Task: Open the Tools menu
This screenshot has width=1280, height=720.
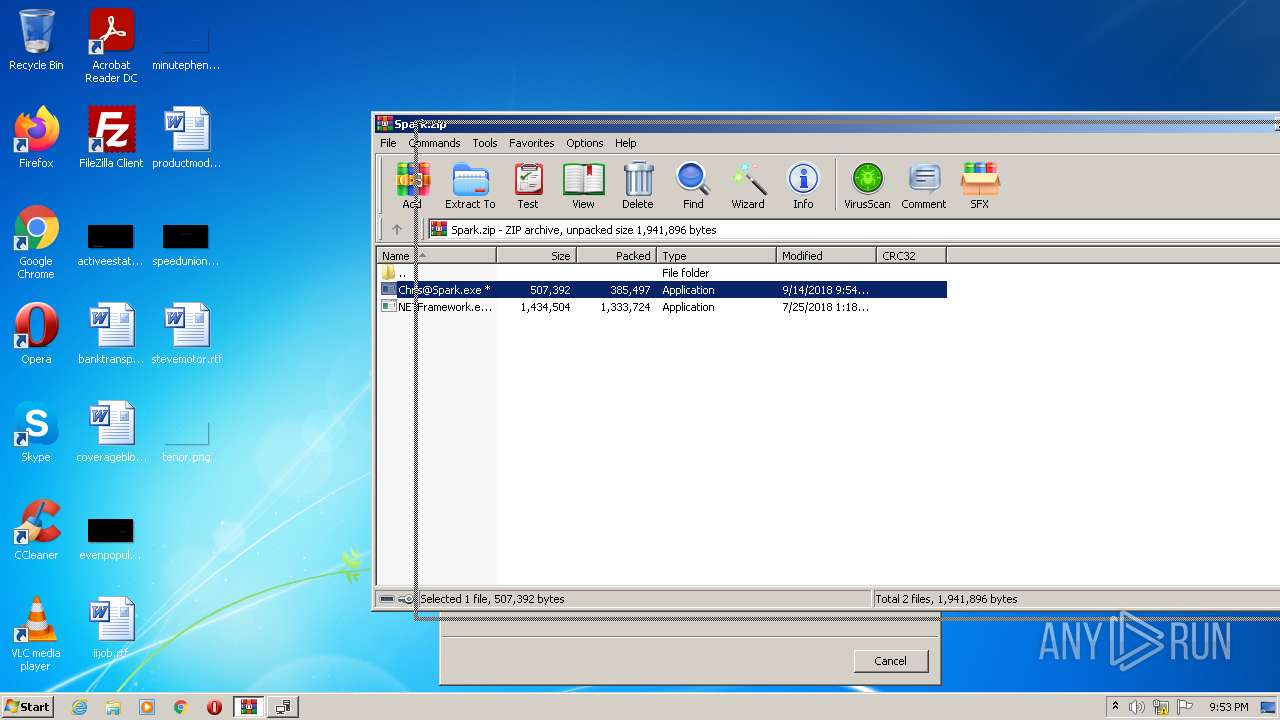Action: tap(485, 143)
